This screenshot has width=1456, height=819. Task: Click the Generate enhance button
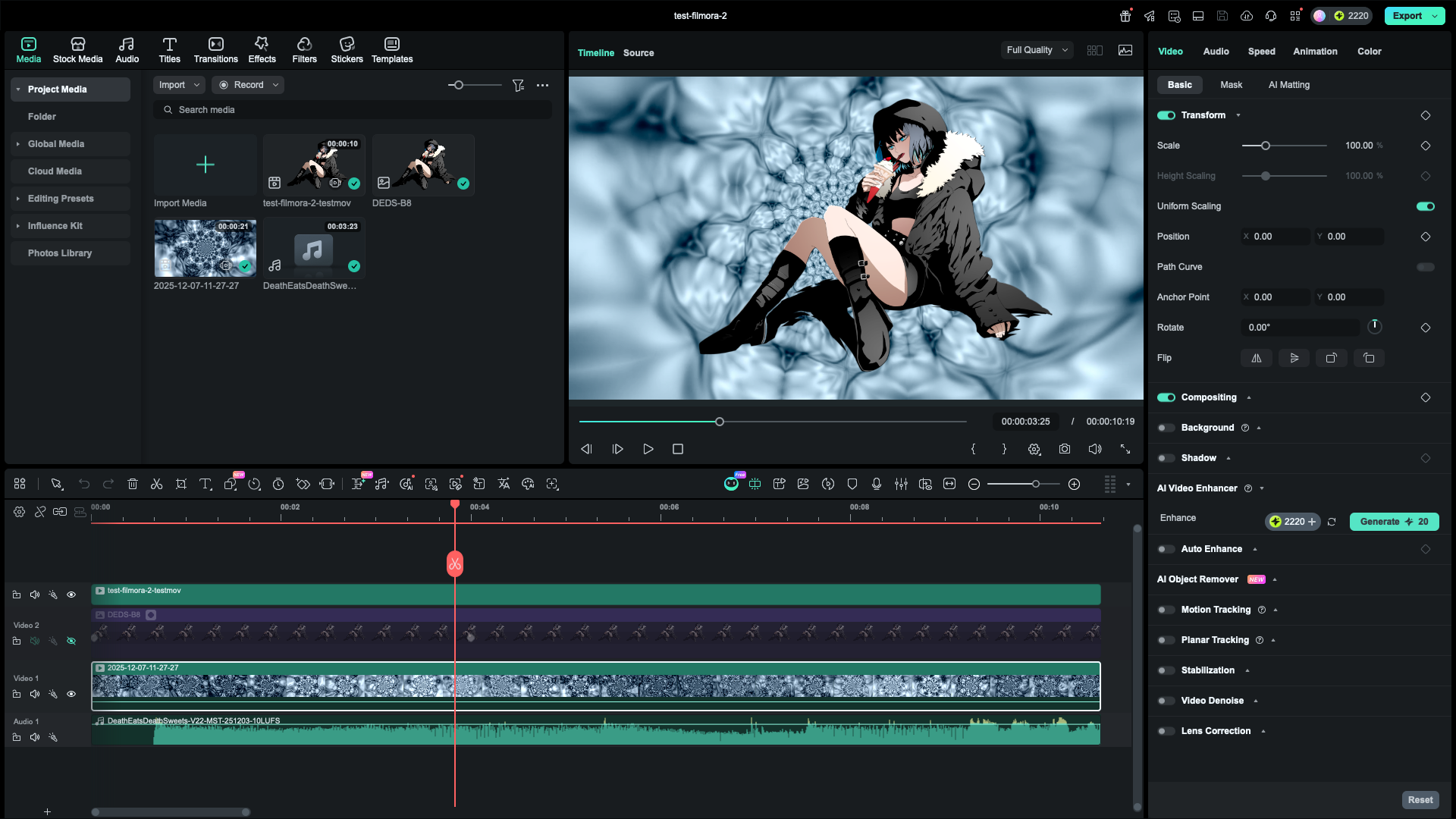coord(1393,522)
